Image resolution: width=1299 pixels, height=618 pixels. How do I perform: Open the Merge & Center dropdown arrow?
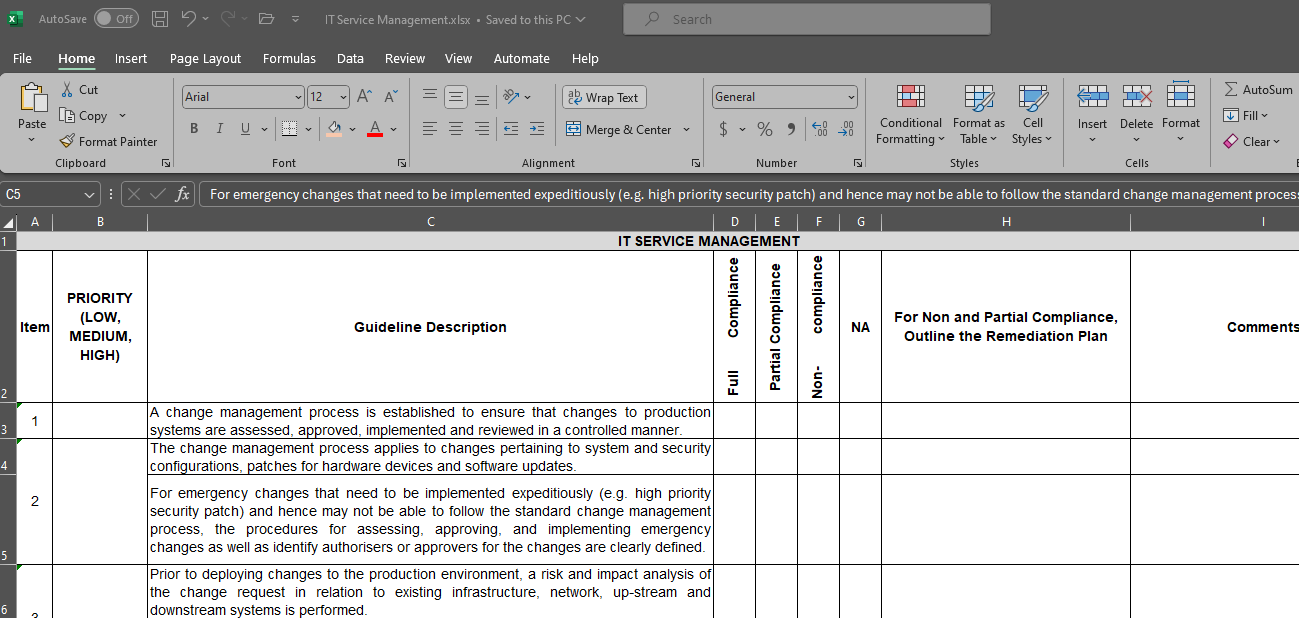click(687, 129)
